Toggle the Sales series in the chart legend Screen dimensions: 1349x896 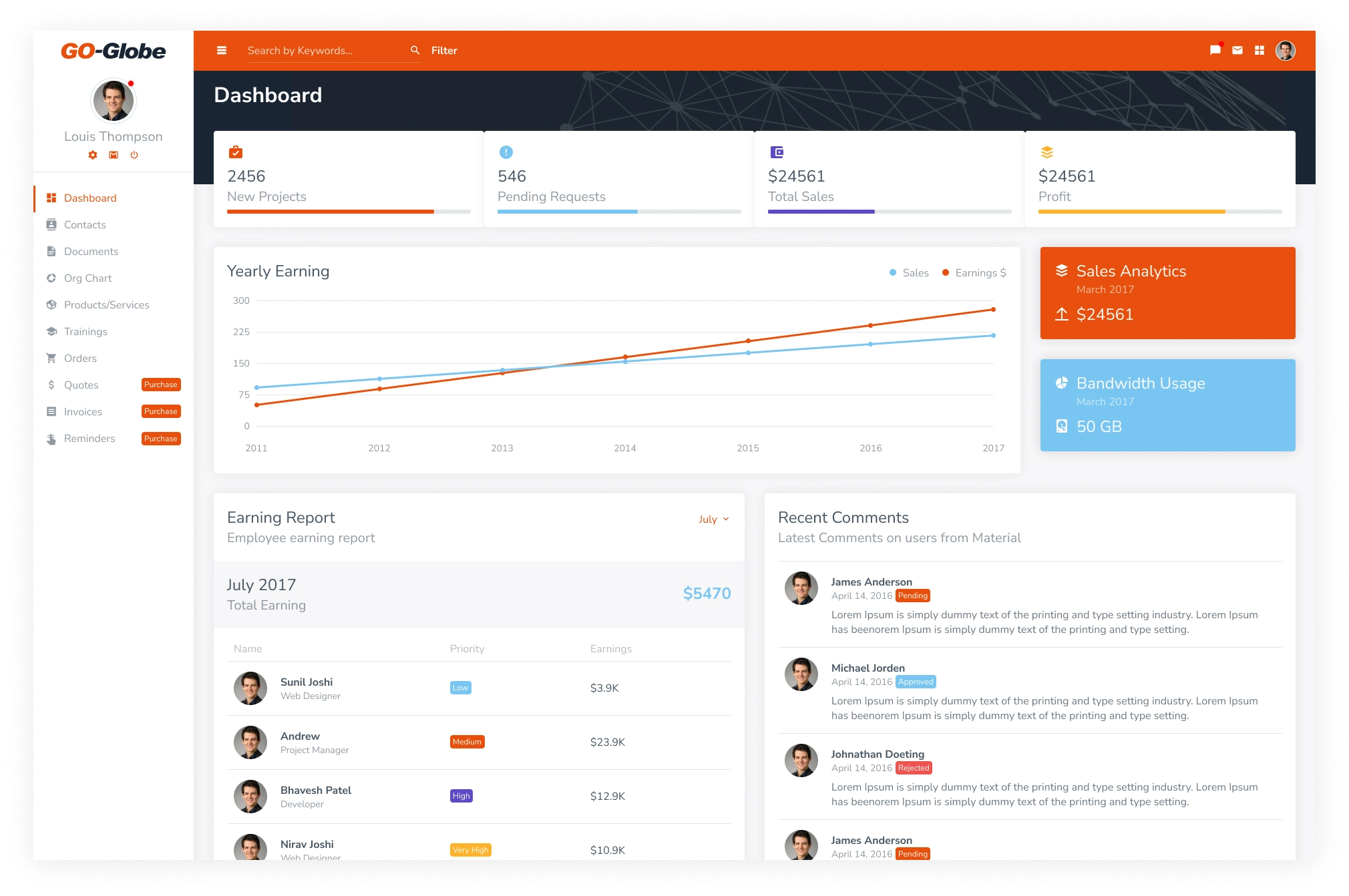pos(909,273)
